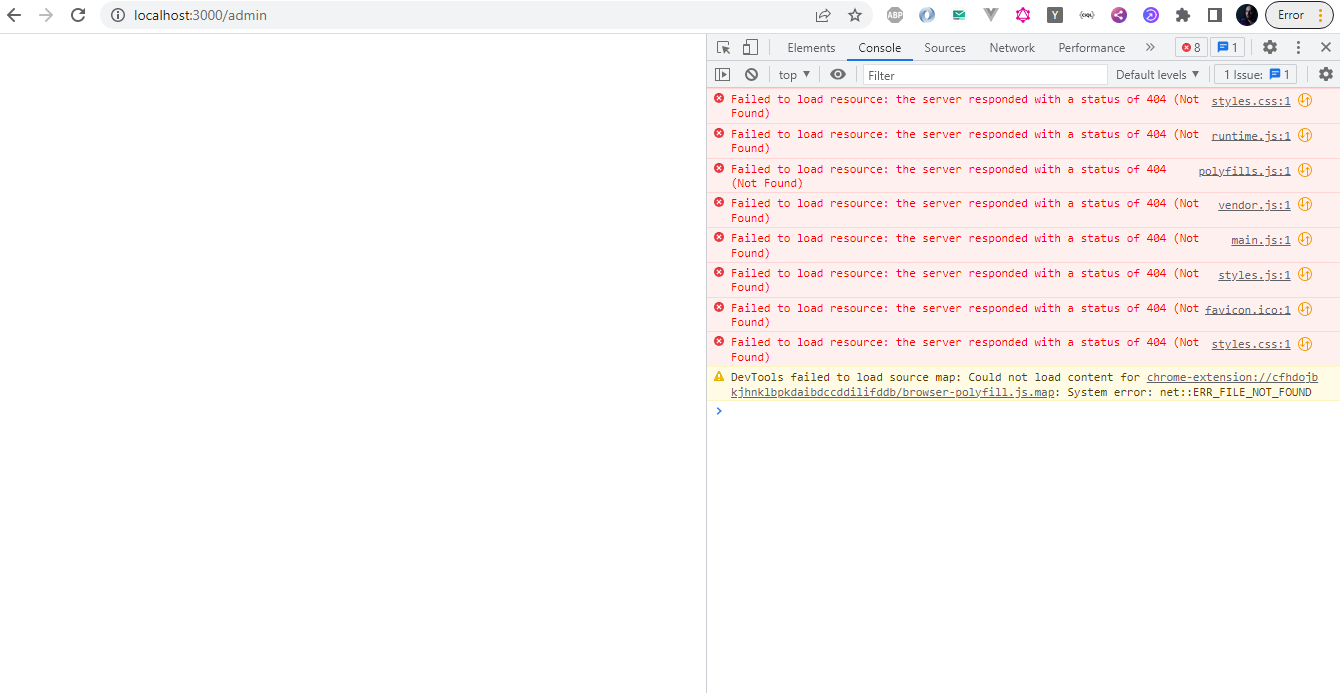Expand the hidden panels chevron
This screenshot has width=1340, height=693.
pos(1150,47)
